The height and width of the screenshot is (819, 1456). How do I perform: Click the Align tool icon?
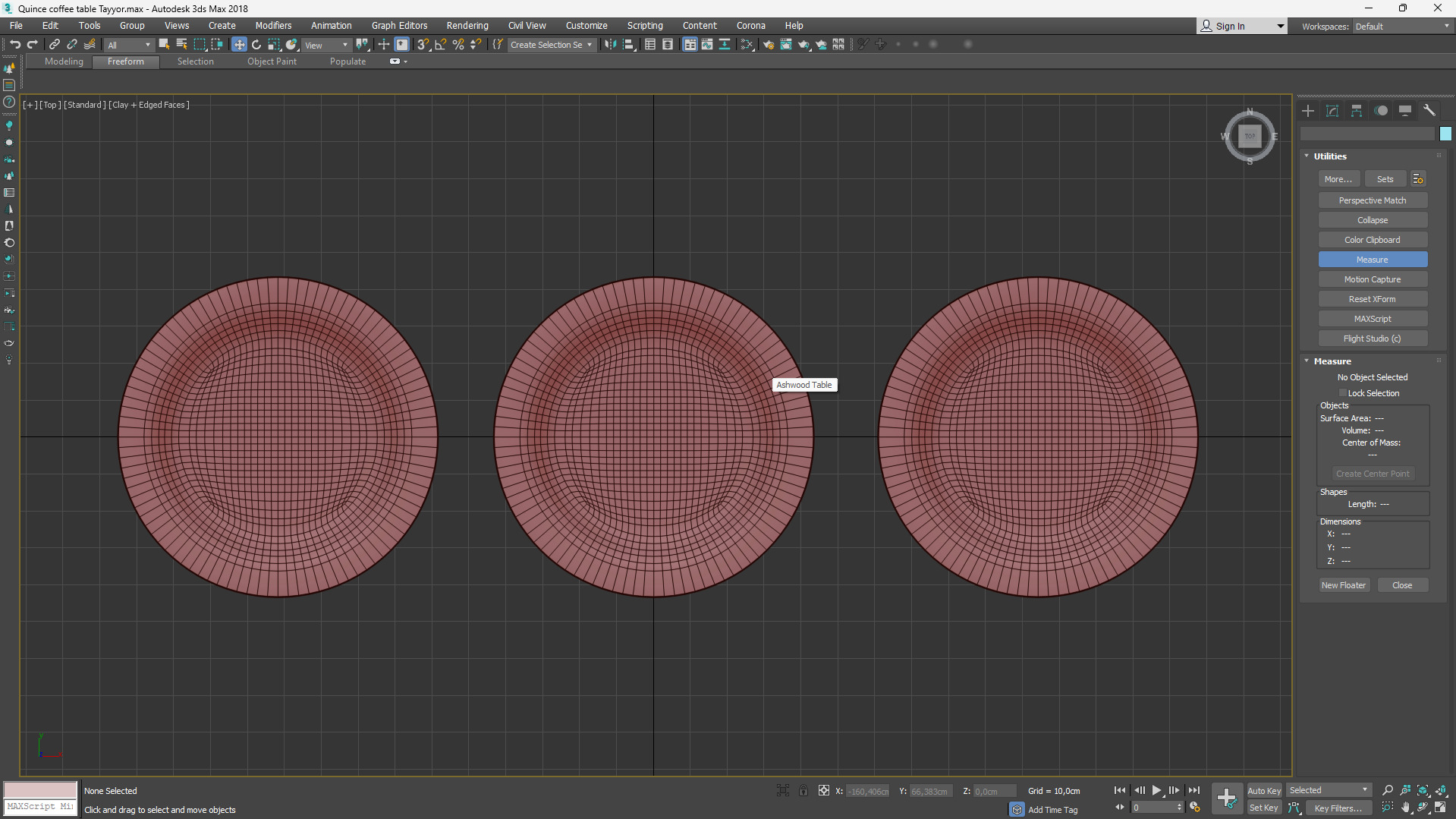629,45
